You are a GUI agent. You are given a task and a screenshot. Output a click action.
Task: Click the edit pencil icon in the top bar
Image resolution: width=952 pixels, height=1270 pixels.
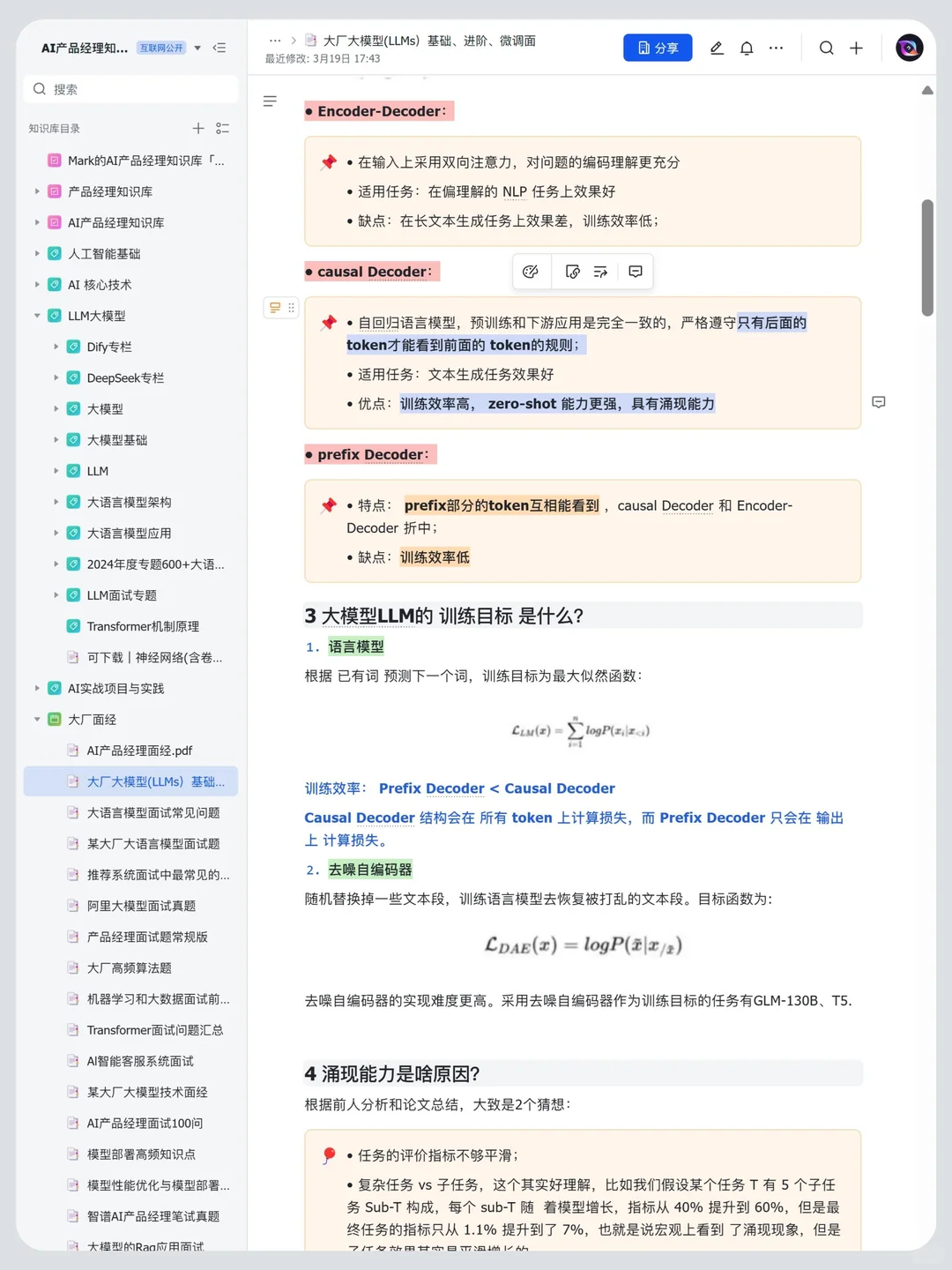tap(716, 48)
